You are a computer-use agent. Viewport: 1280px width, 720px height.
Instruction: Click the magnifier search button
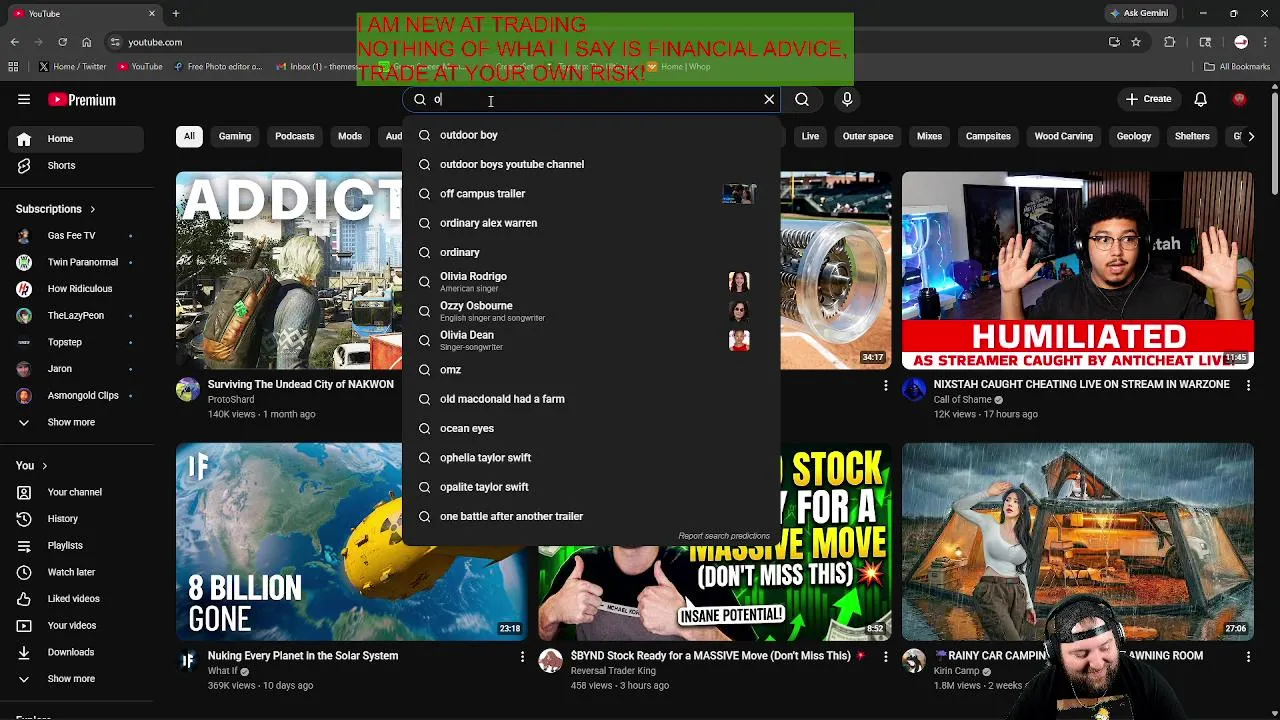(x=802, y=100)
